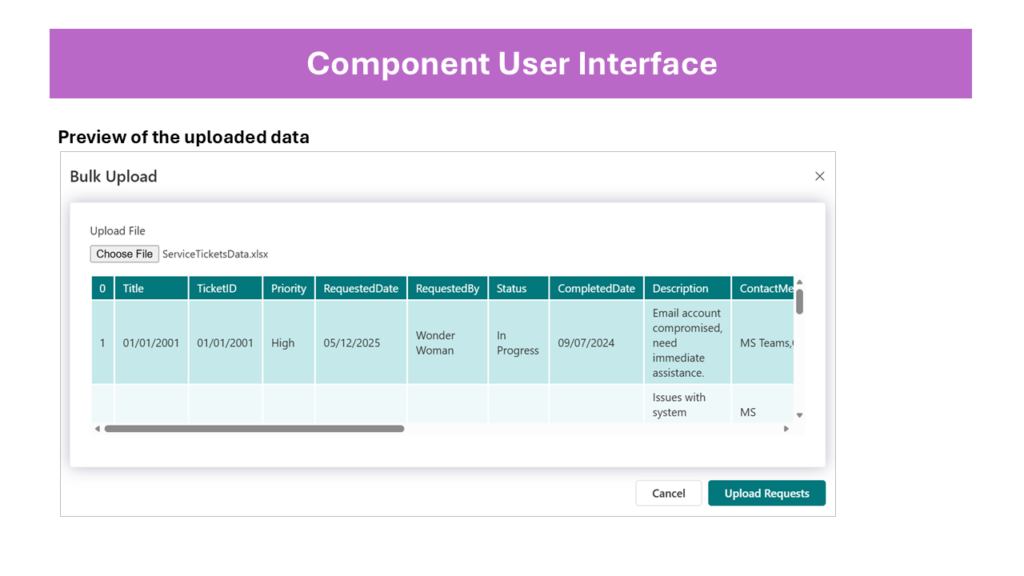Viewport: 1024px width, 576px height.
Task: Click the RequestedDate column header
Action: [361, 288]
